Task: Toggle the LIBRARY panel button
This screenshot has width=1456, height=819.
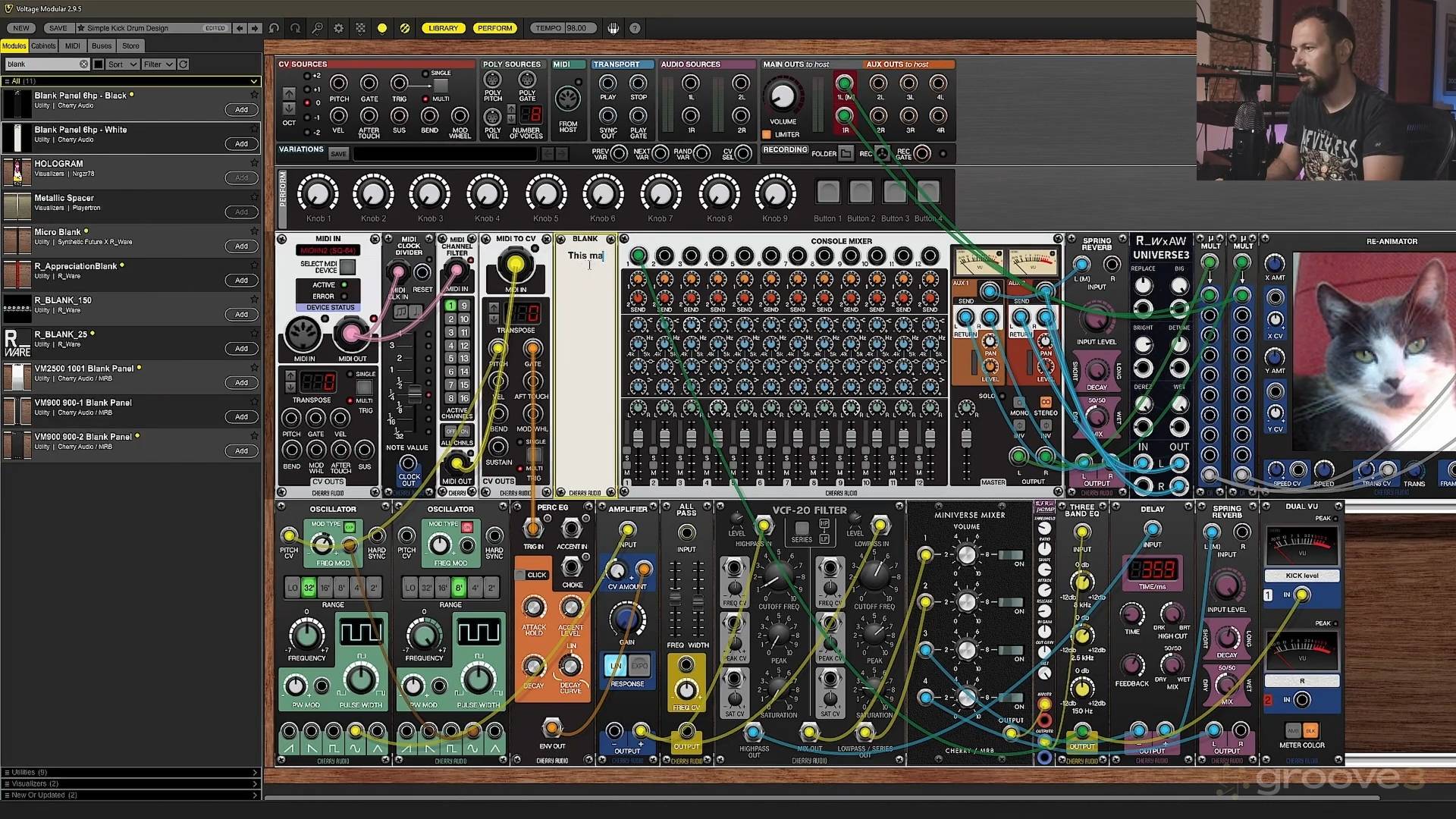Action: (443, 28)
